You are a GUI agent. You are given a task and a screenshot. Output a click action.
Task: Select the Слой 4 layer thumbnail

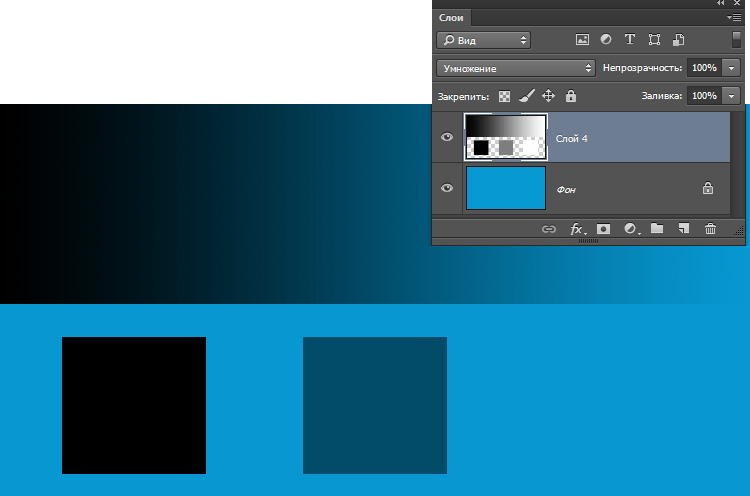pos(506,137)
